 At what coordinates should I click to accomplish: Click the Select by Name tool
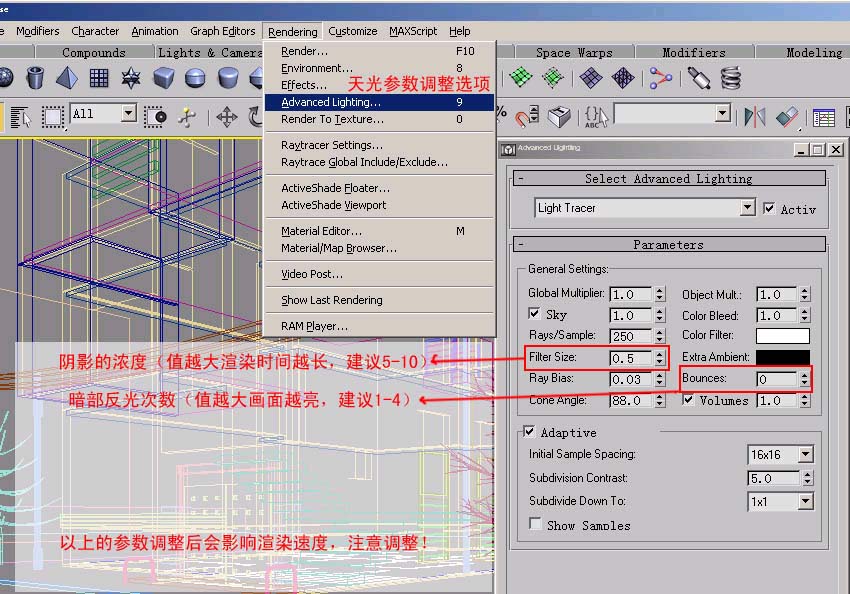click(20, 117)
